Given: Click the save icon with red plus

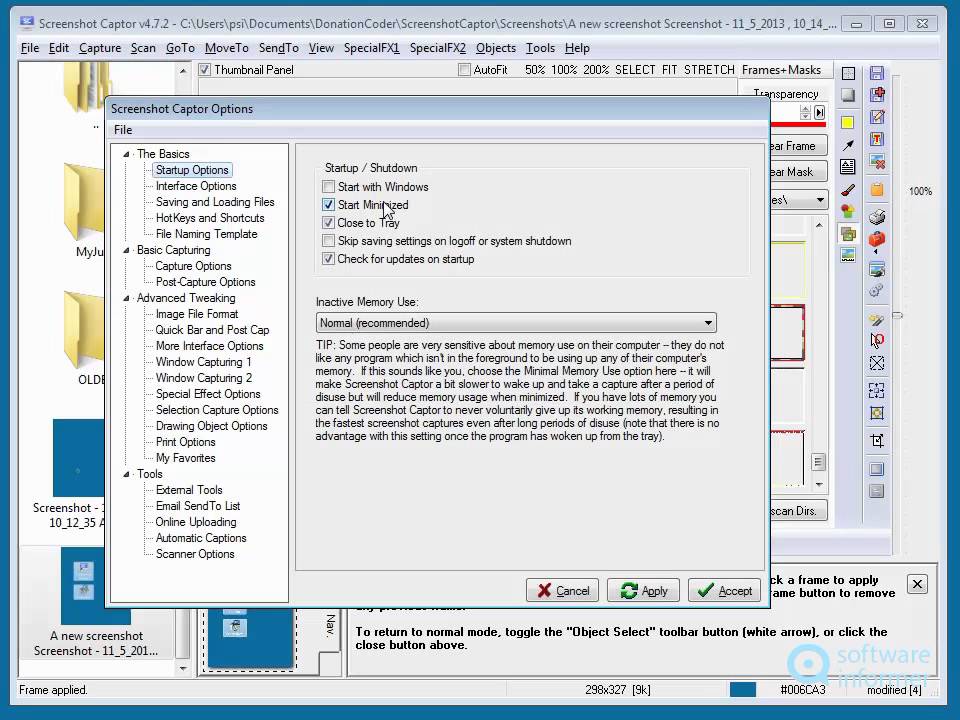Looking at the screenshot, I should tap(877, 94).
